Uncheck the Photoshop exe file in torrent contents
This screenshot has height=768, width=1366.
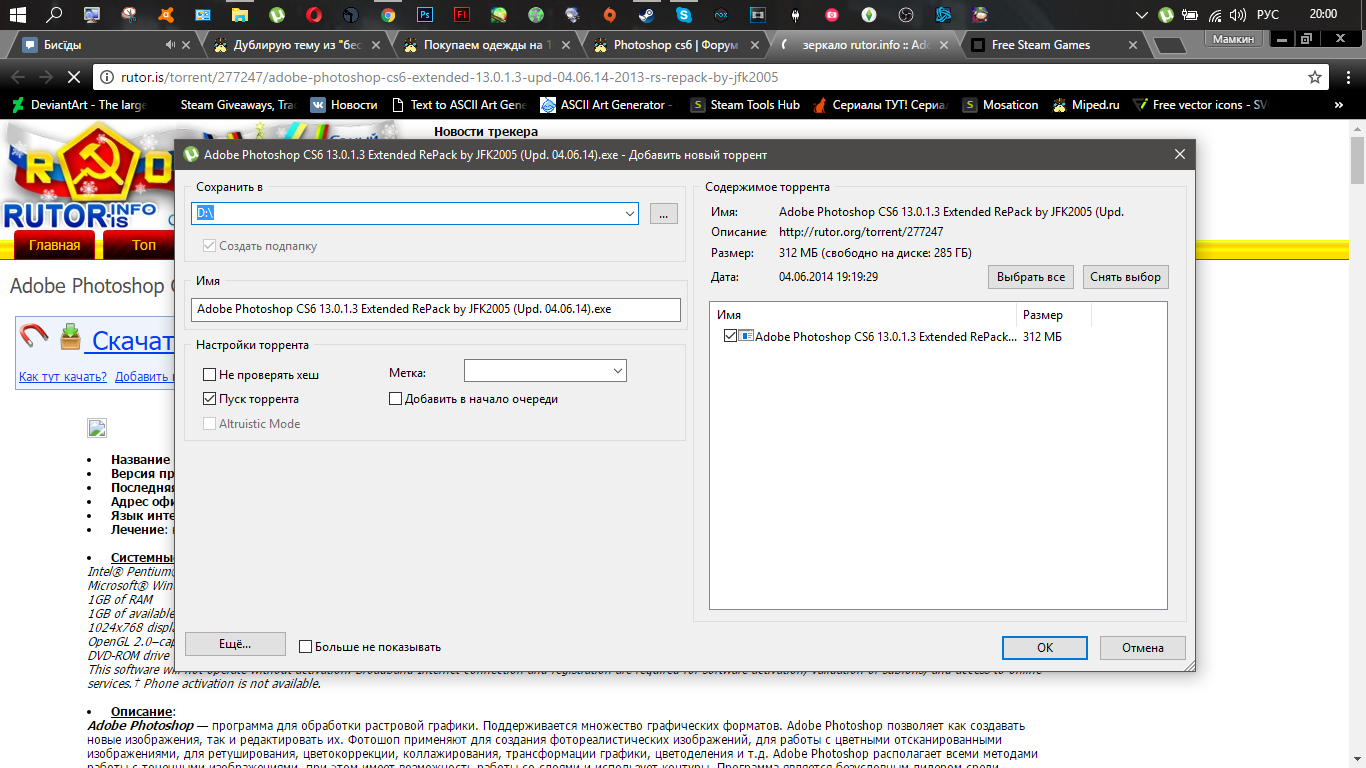pyautogui.click(x=730, y=337)
